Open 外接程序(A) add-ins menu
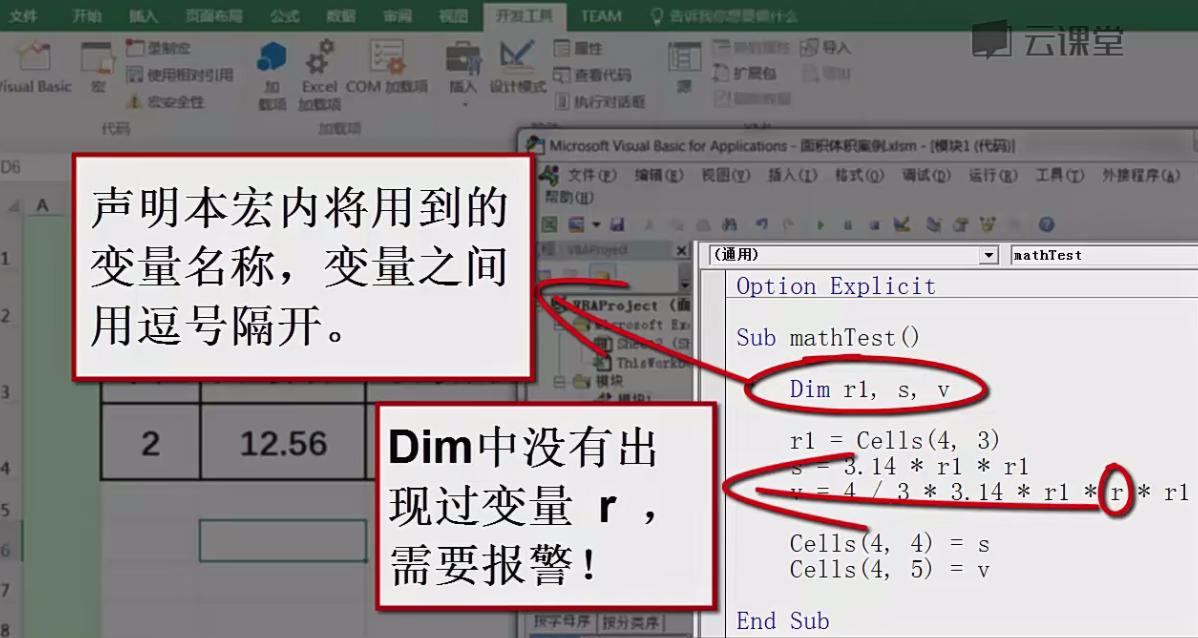The image size is (1198, 638). [1141, 176]
